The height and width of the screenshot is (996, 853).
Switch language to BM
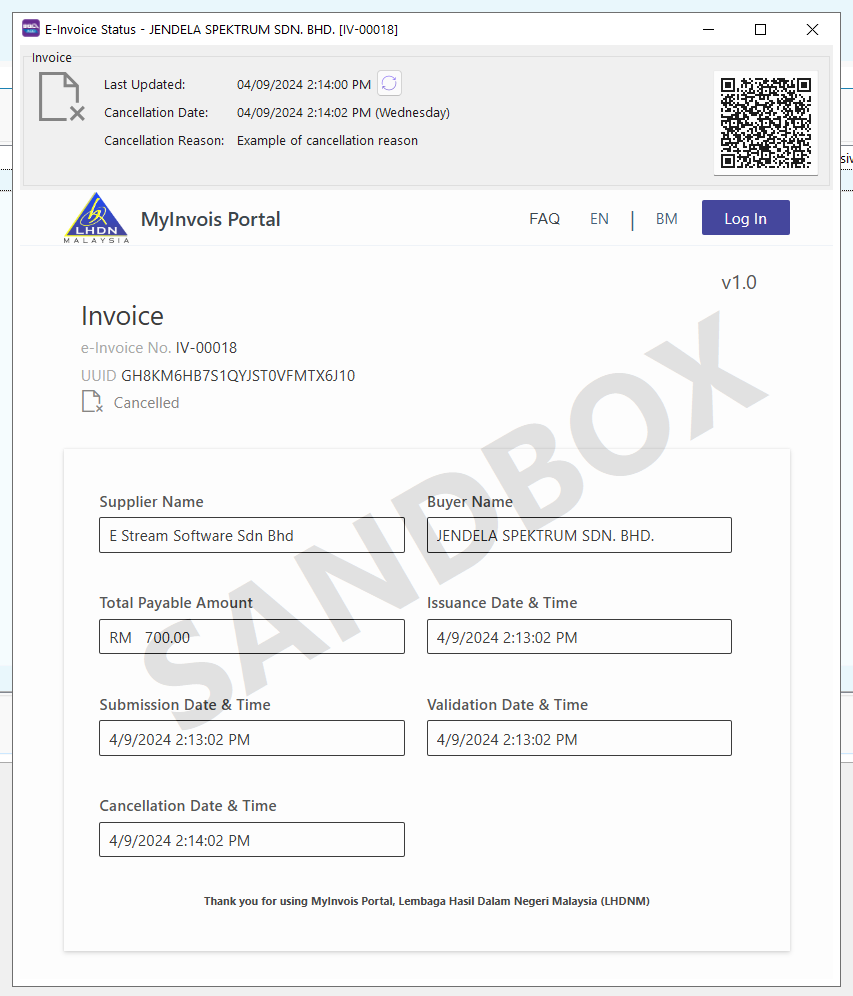(x=666, y=218)
